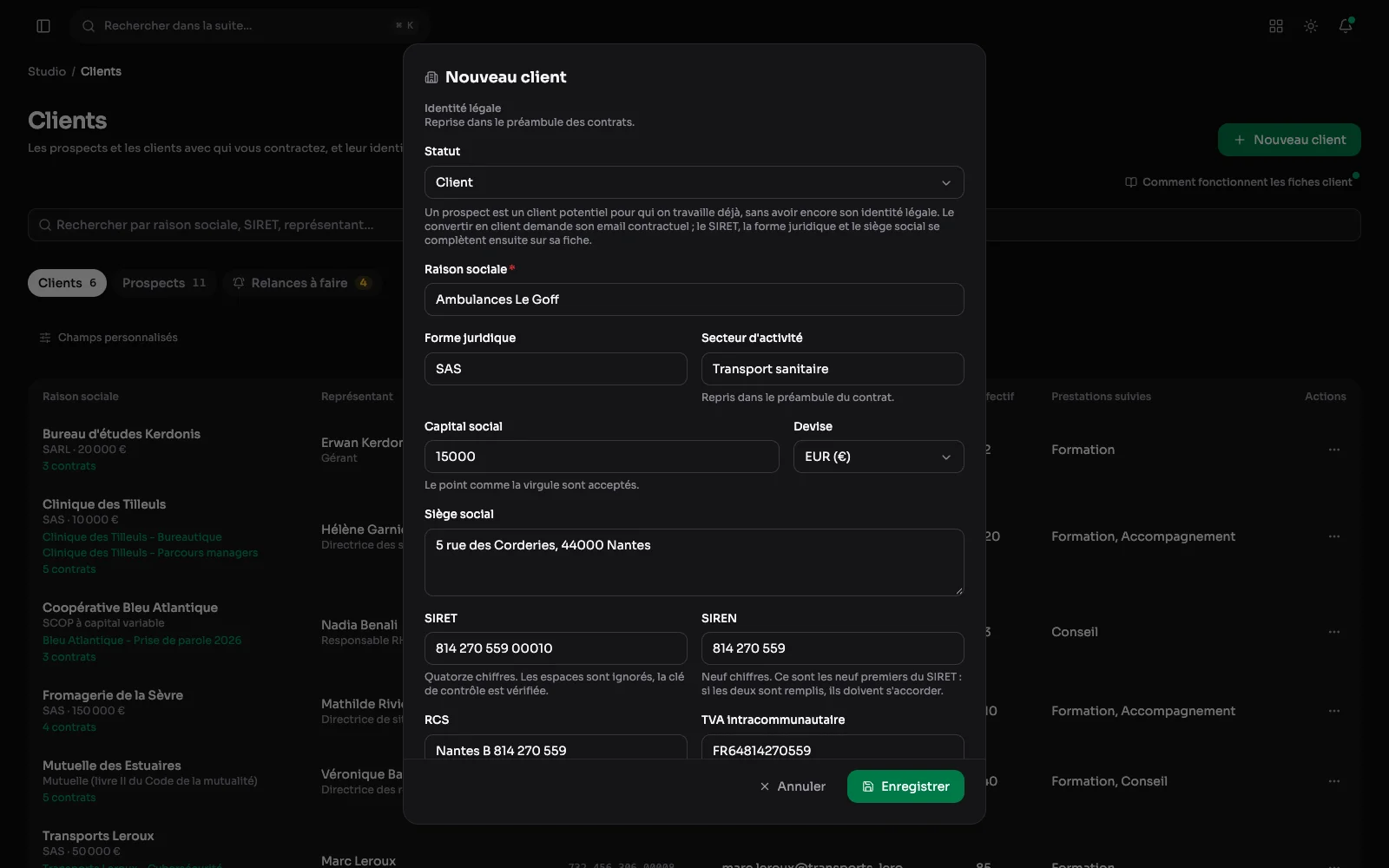Click Enregistrer to save the client
Image resolution: width=1389 pixels, height=868 pixels.
tap(905, 786)
